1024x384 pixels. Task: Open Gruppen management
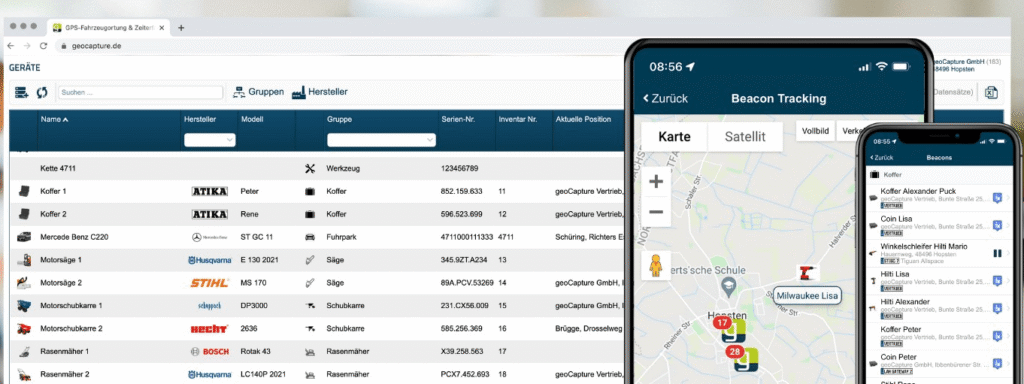point(258,92)
